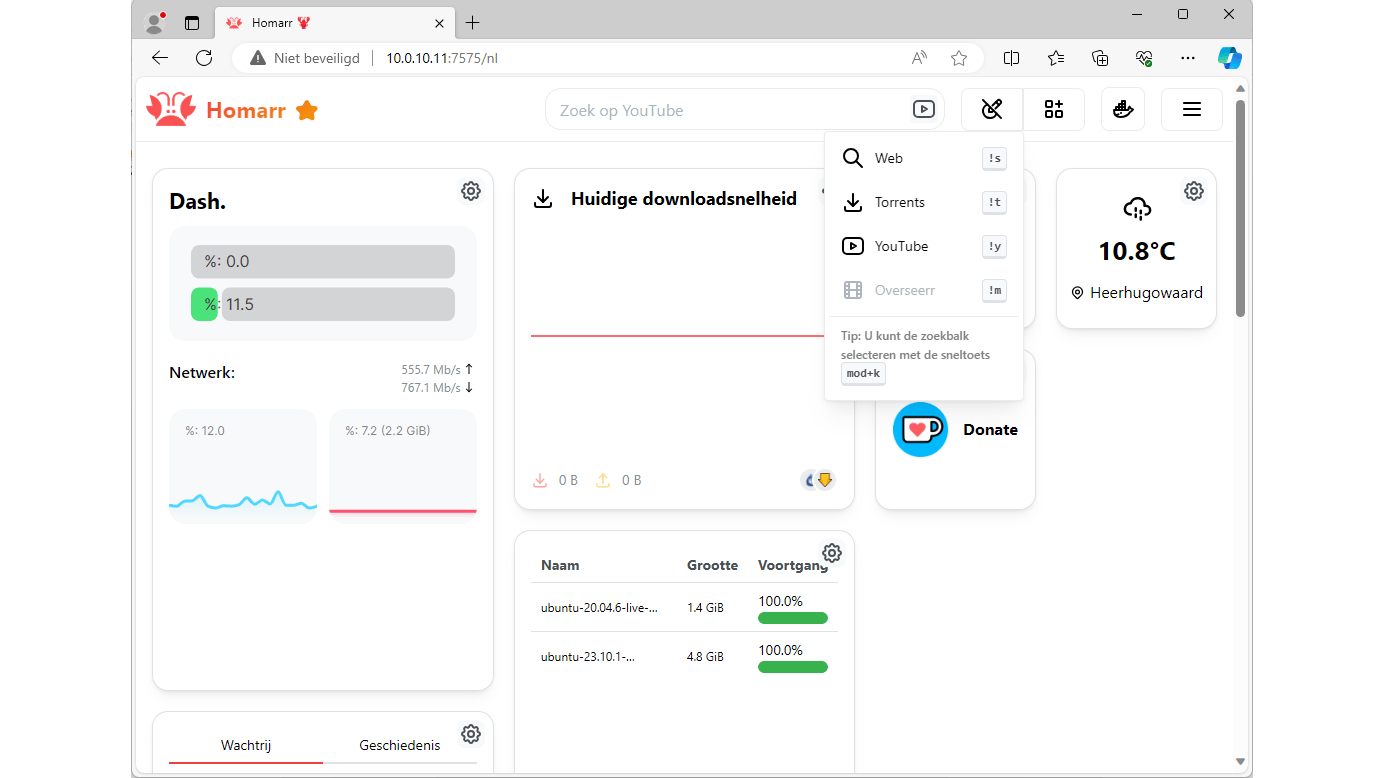Click the page vertical scrollbar thumb

(x=1240, y=208)
